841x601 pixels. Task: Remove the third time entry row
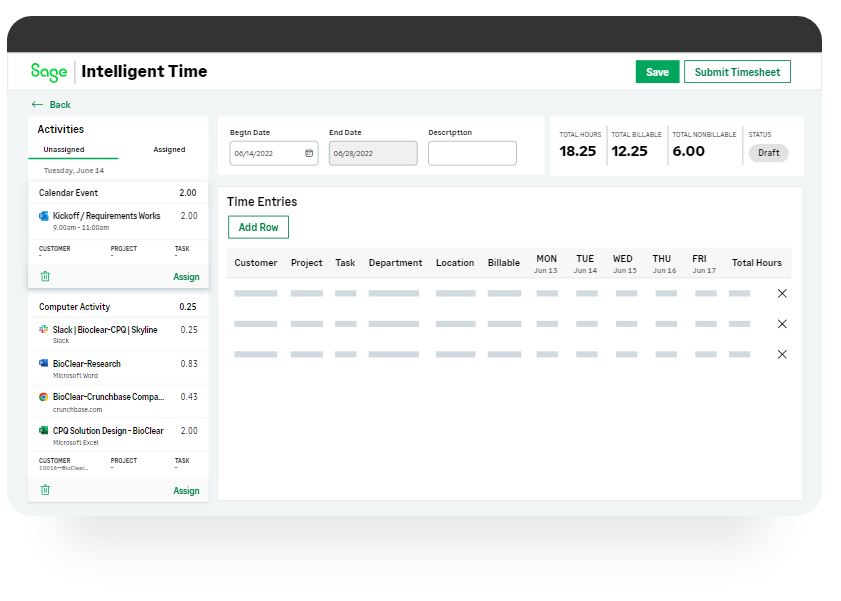point(782,354)
